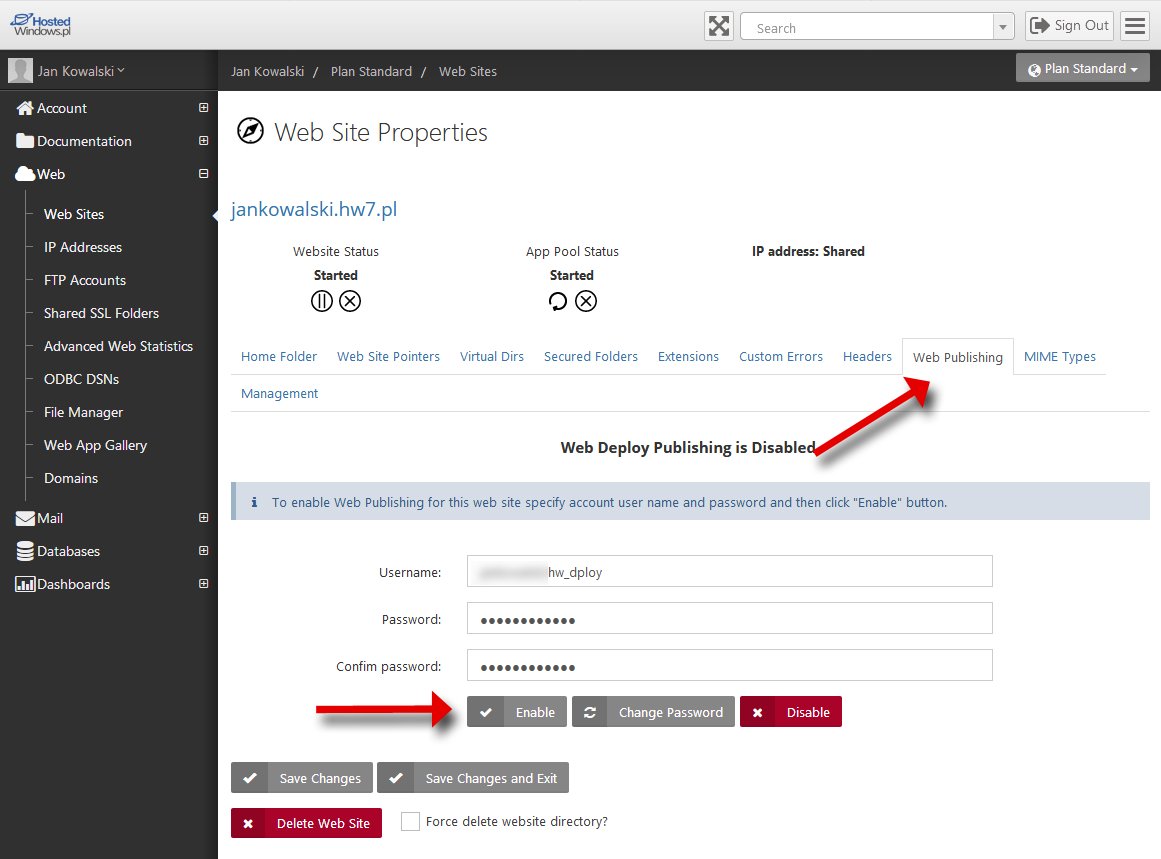This screenshot has width=1161, height=859.
Task: Click the Confirm password input field
Action: [730, 666]
